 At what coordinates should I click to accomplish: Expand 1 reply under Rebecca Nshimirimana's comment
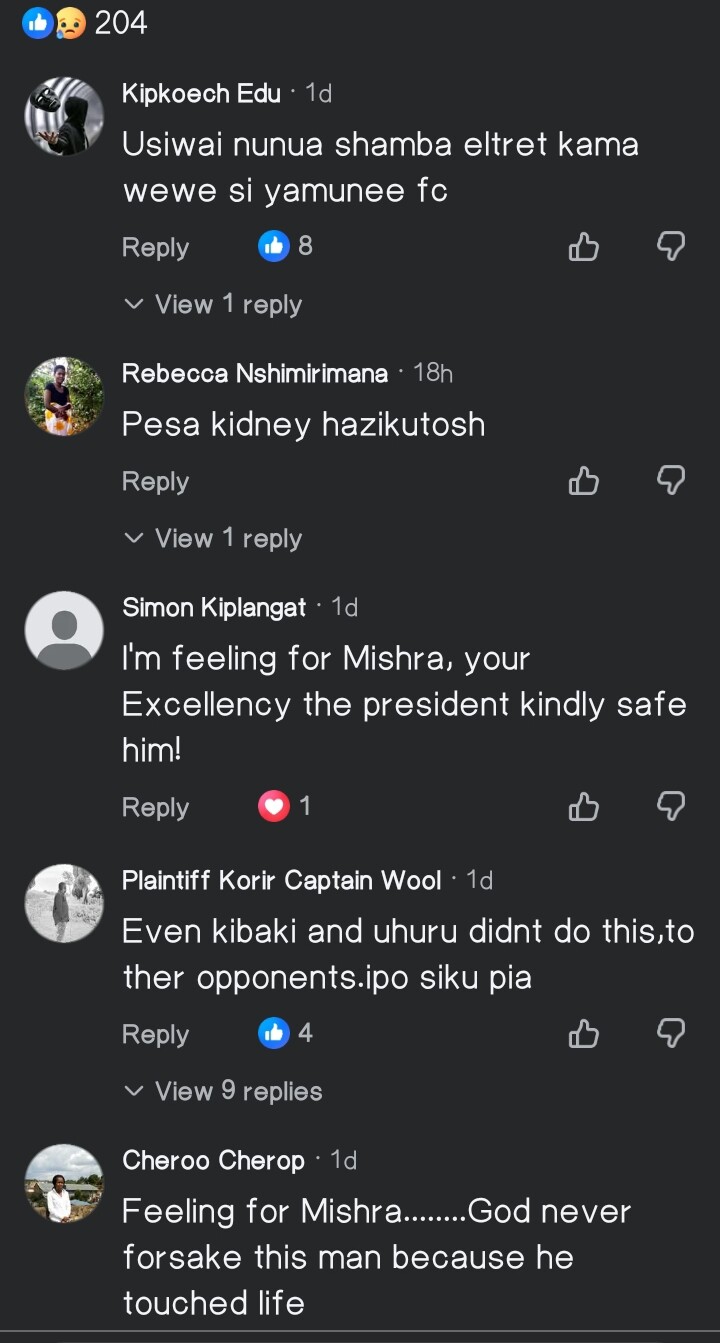point(213,538)
